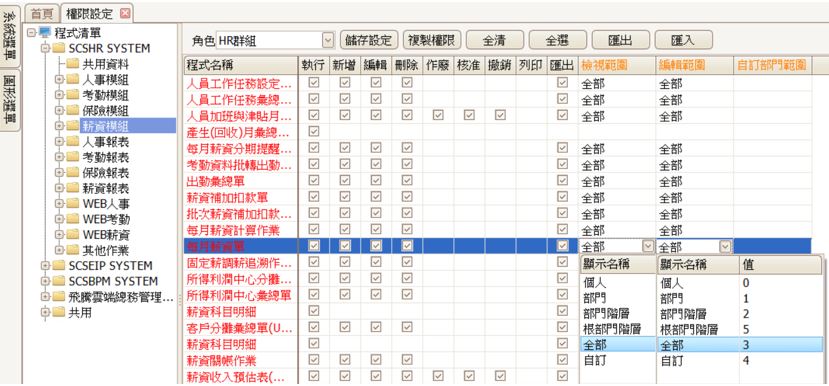Image resolution: width=829 pixels, height=386 pixels.
Task: Click the folder icon beside SCSHR SYSTEM
Action: [x=59, y=49]
